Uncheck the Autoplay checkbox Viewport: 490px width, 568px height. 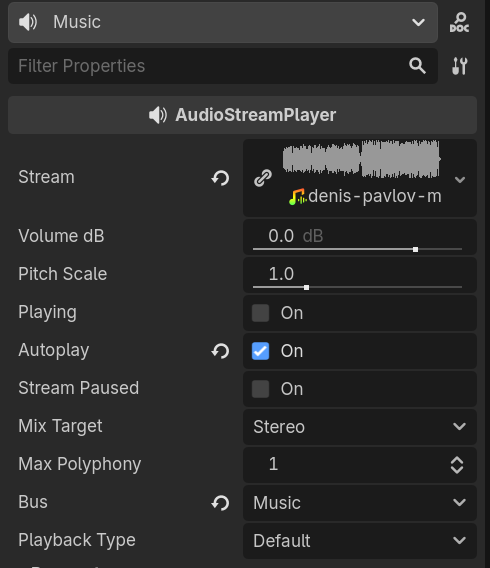coord(260,351)
